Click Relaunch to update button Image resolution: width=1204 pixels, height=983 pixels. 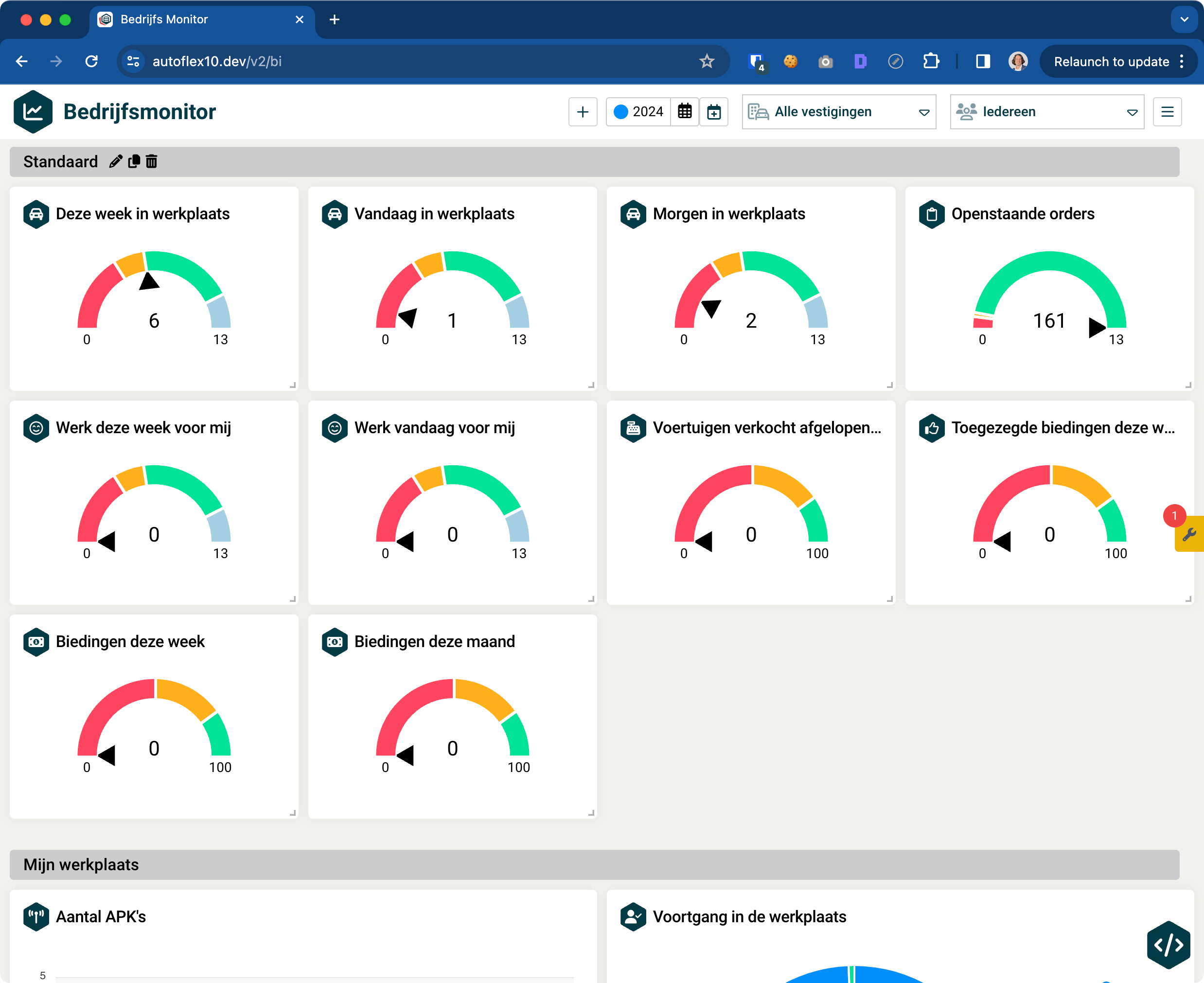click(1111, 61)
